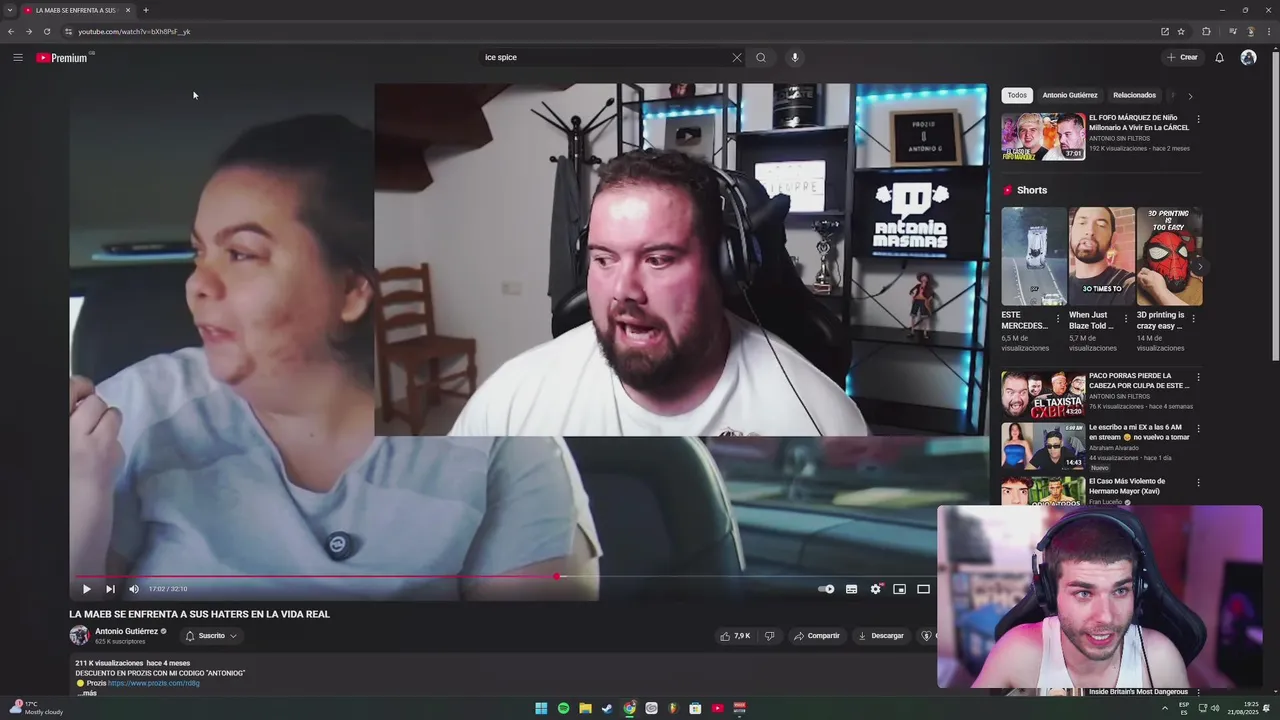Viewport: 1280px width, 720px height.
Task: Open the weather widget in taskbar
Action: coord(36,708)
